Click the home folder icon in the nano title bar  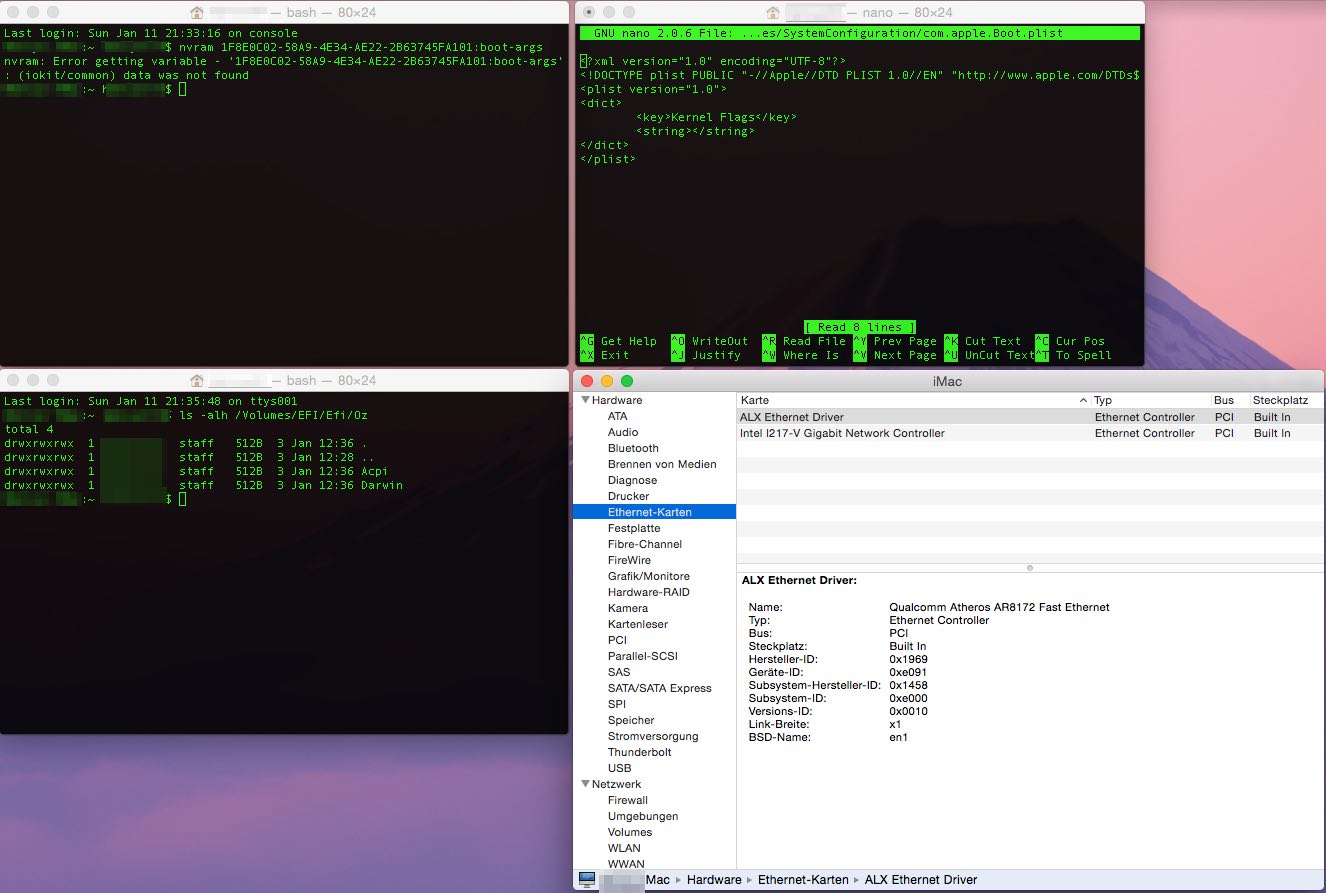click(x=773, y=13)
